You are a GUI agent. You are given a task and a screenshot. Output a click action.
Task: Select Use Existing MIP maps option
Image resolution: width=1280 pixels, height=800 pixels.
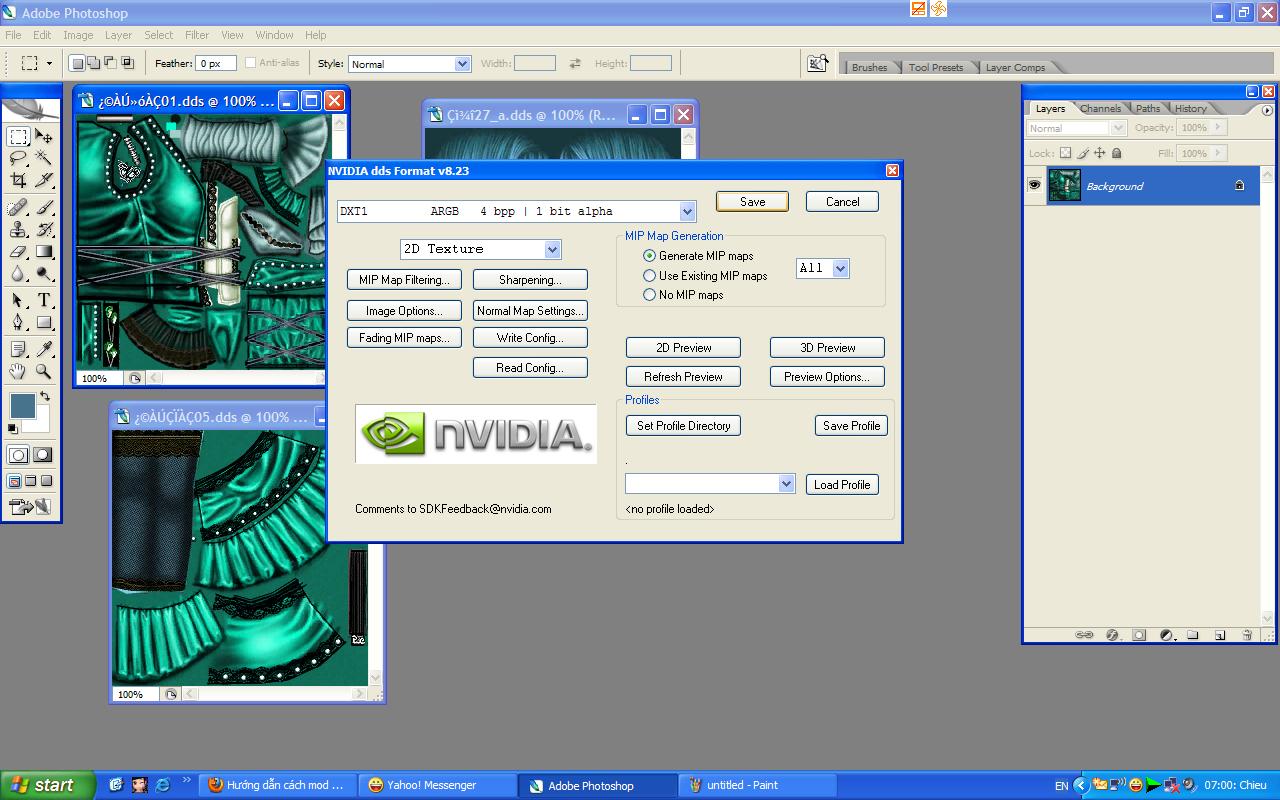pos(650,276)
